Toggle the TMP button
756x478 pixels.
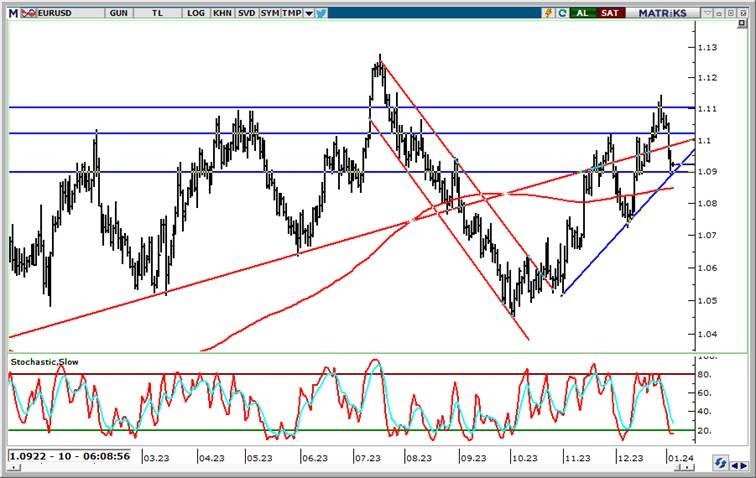coord(292,13)
